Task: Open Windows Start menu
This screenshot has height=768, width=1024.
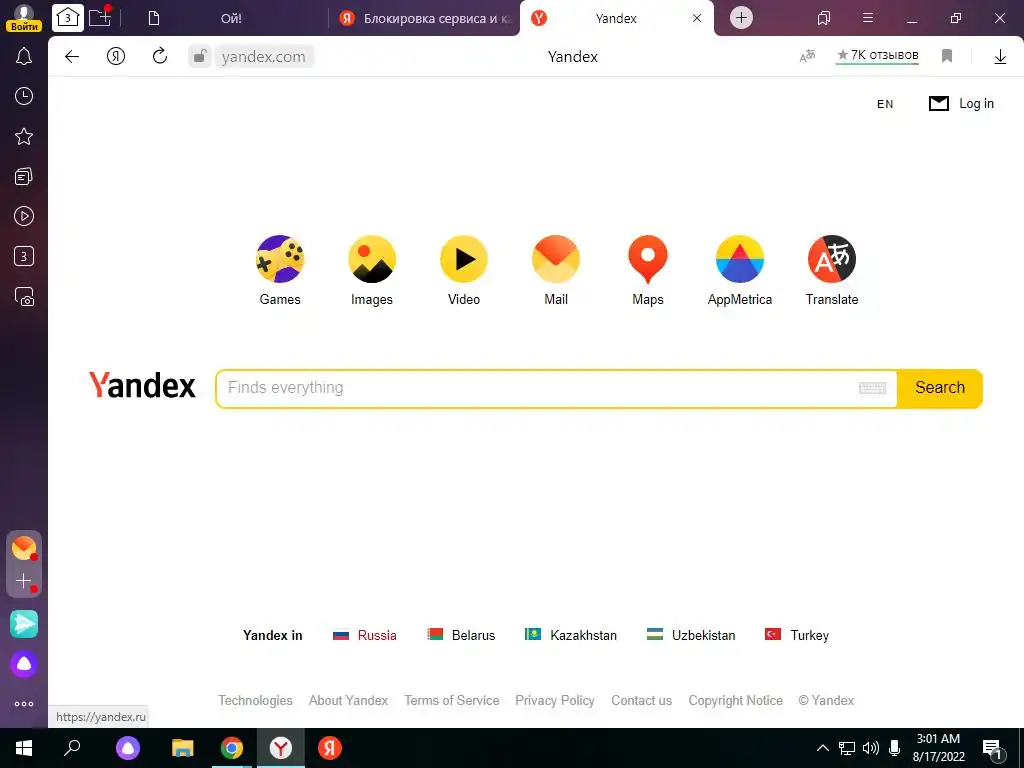Action: pyautogui.click(x=24, y=748)
